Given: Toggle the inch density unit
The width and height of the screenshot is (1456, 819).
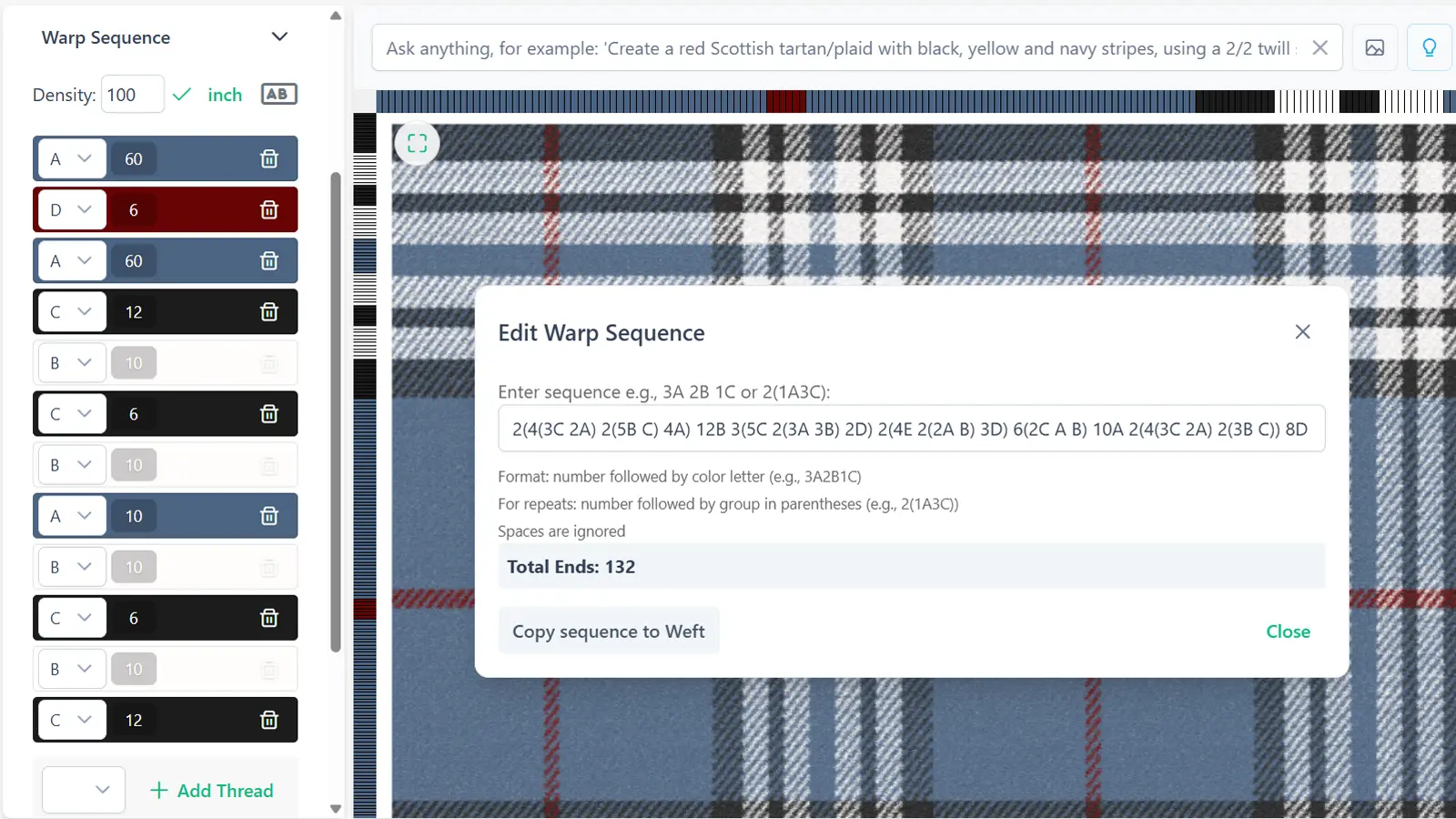Looking at the screenshot, I should [x=225, y=95].
